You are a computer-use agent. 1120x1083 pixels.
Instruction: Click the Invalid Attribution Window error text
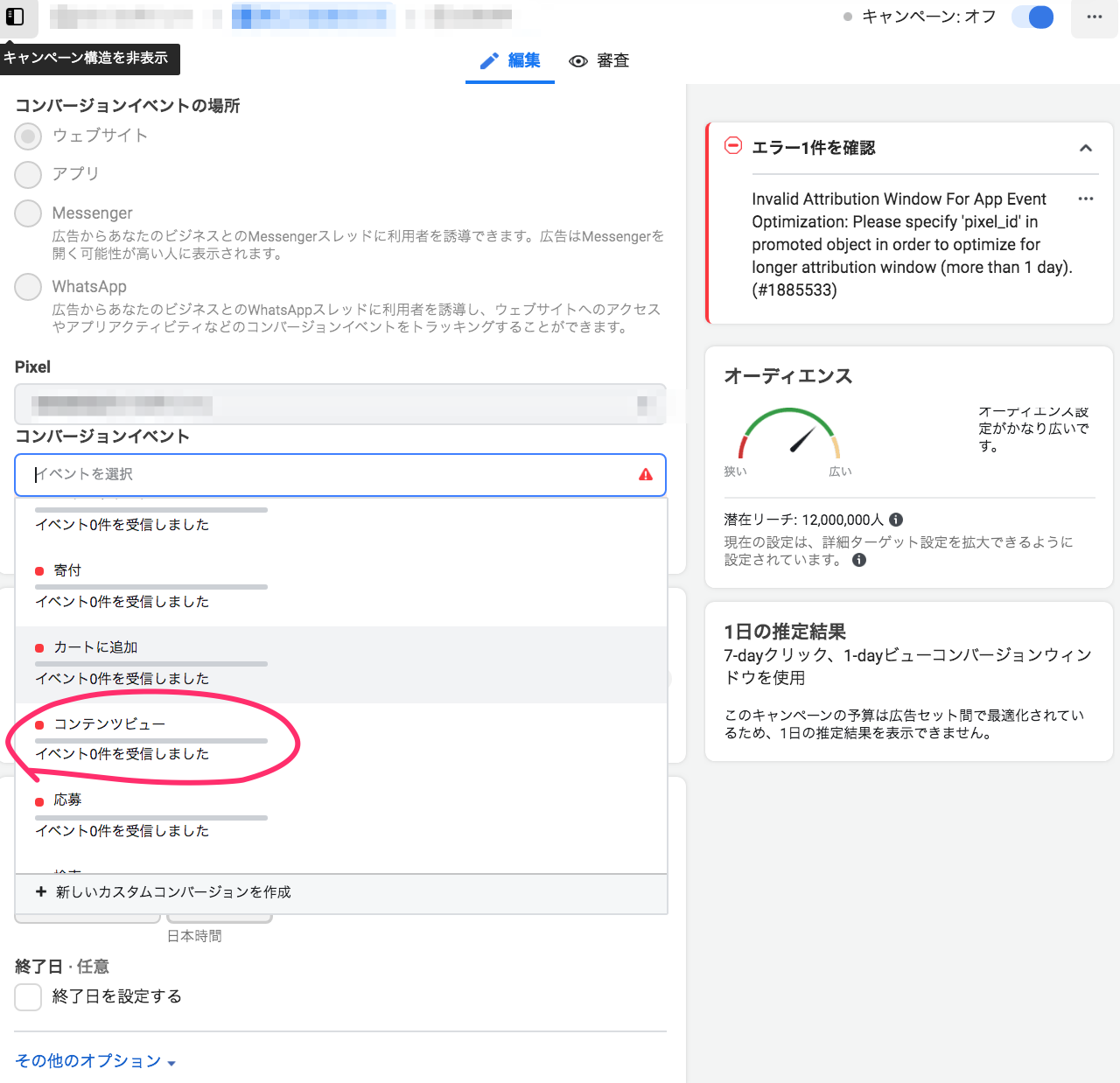(x=913, y=244)
